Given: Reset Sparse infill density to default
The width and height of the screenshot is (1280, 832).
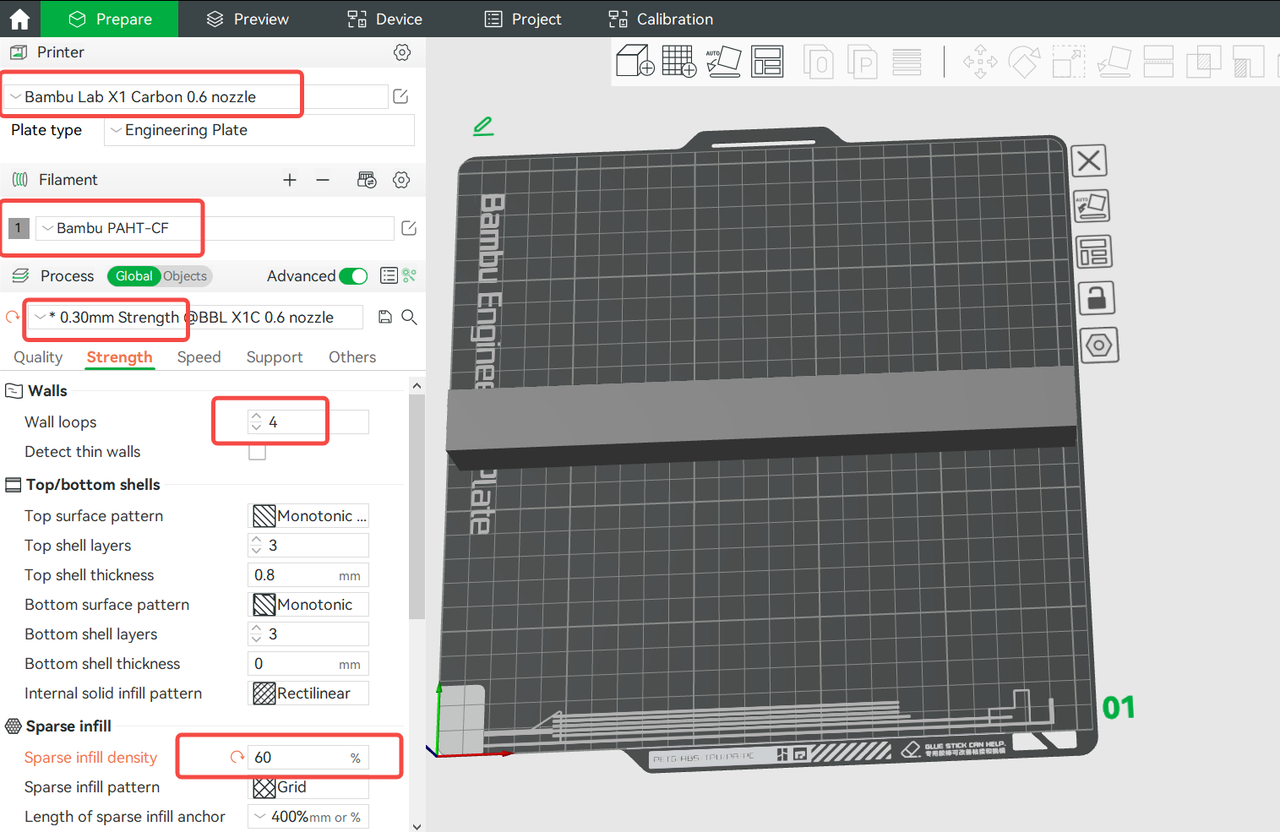Looking at the screenshot, I should [x=237, y=758].
